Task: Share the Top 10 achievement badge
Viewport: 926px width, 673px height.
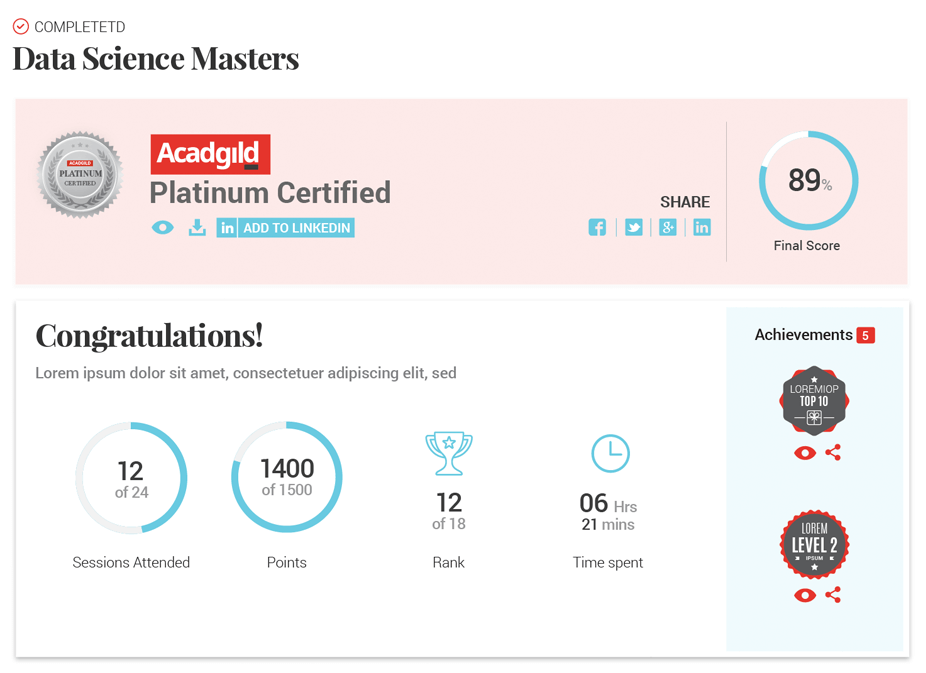Action: (x=833, y=452)
